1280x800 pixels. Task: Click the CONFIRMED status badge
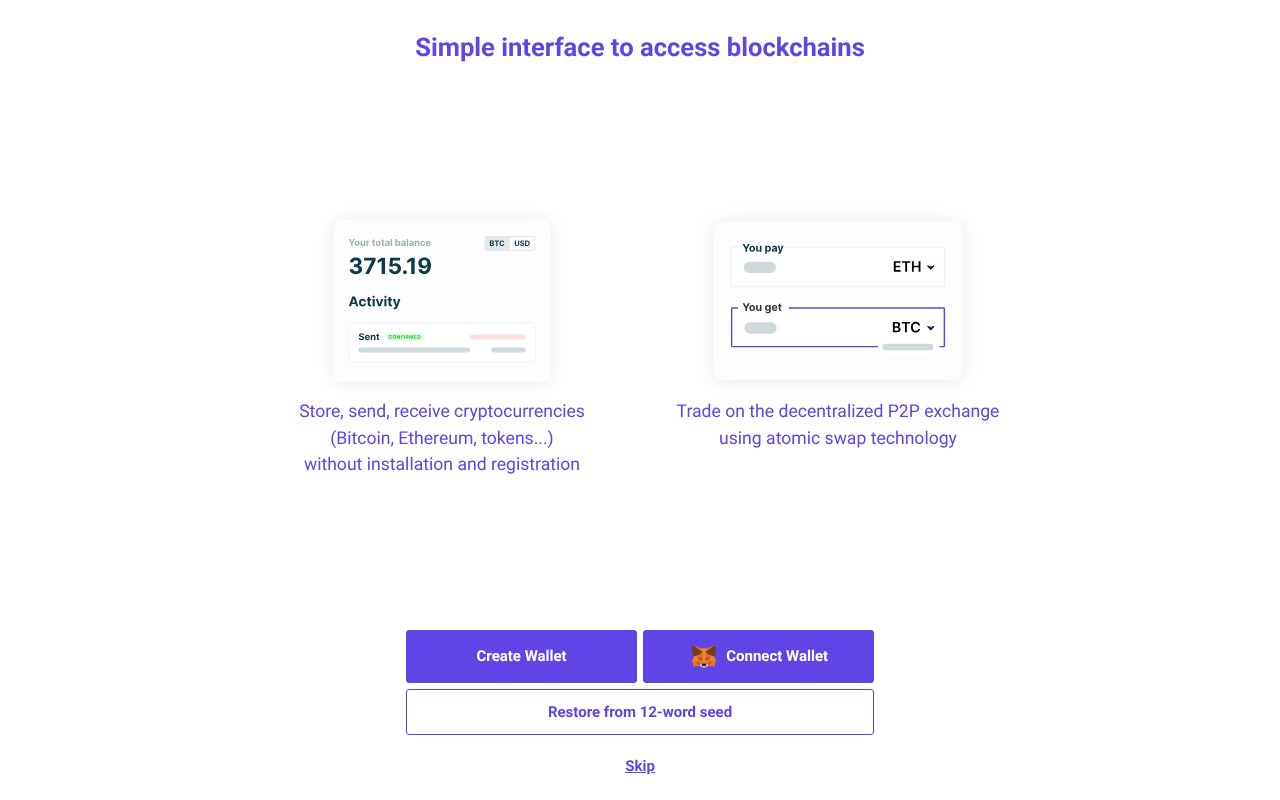click(403, 337)
